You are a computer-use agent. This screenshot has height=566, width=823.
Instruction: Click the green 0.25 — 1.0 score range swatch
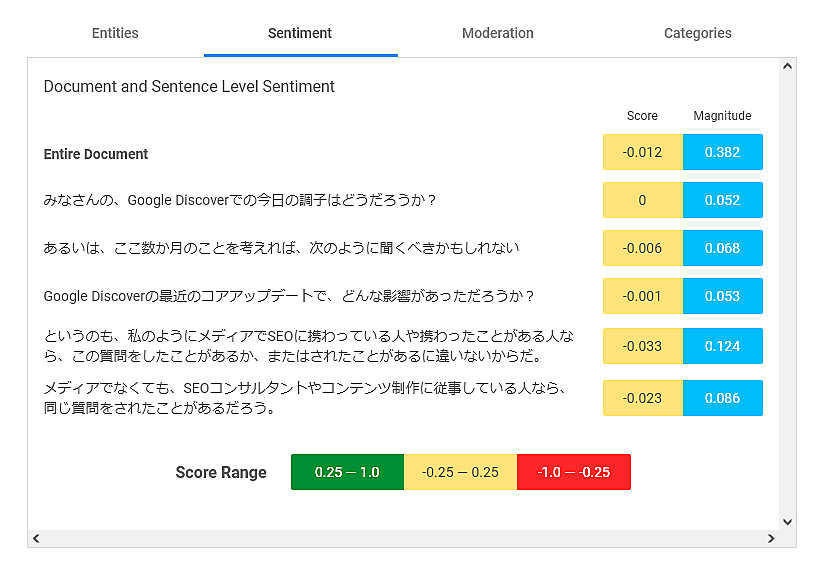(x=347, y=472)
